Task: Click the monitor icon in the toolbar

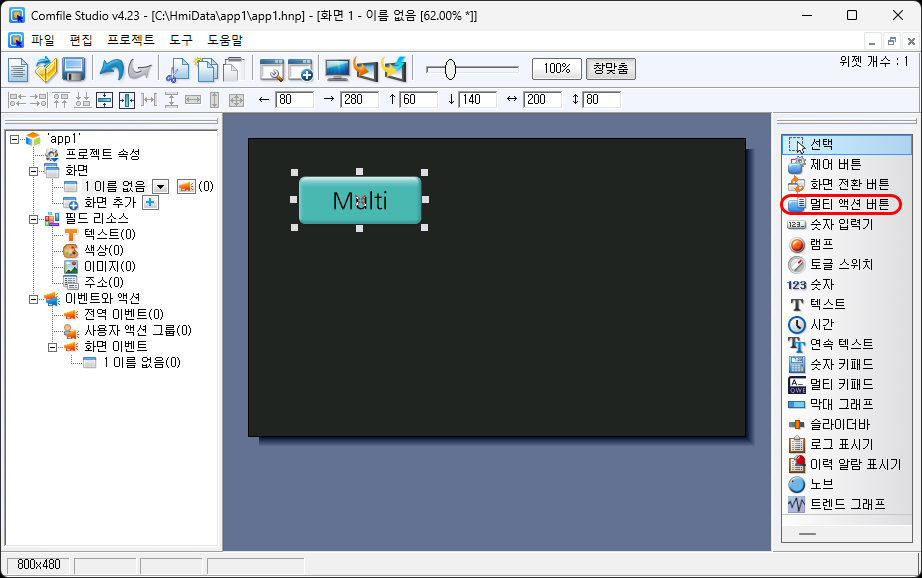Action: 337,69
